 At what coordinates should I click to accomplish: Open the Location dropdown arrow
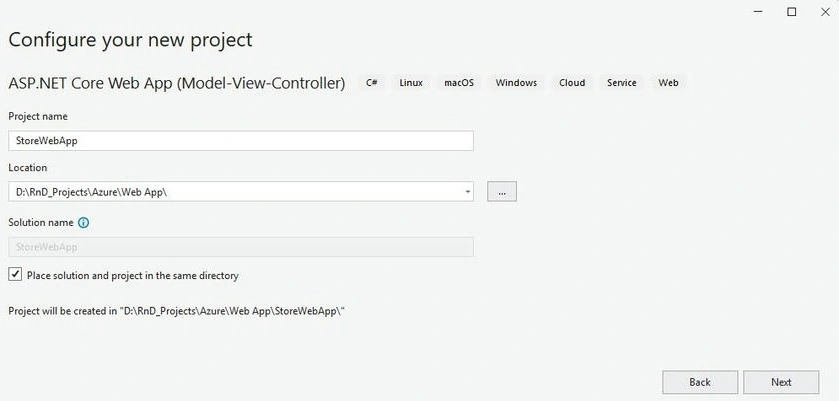tap(468, 192)
